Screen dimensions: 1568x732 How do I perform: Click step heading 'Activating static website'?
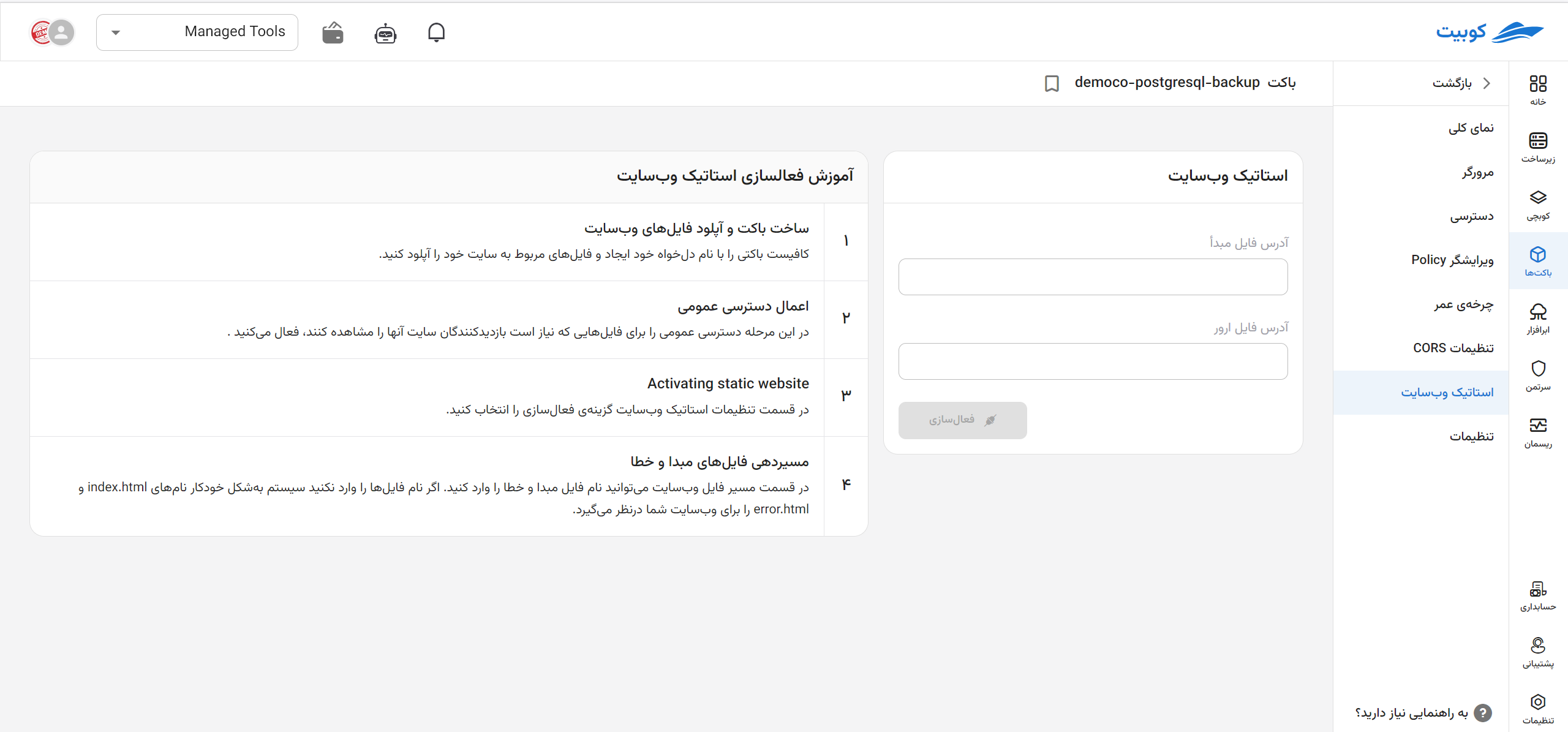[728, 383]
